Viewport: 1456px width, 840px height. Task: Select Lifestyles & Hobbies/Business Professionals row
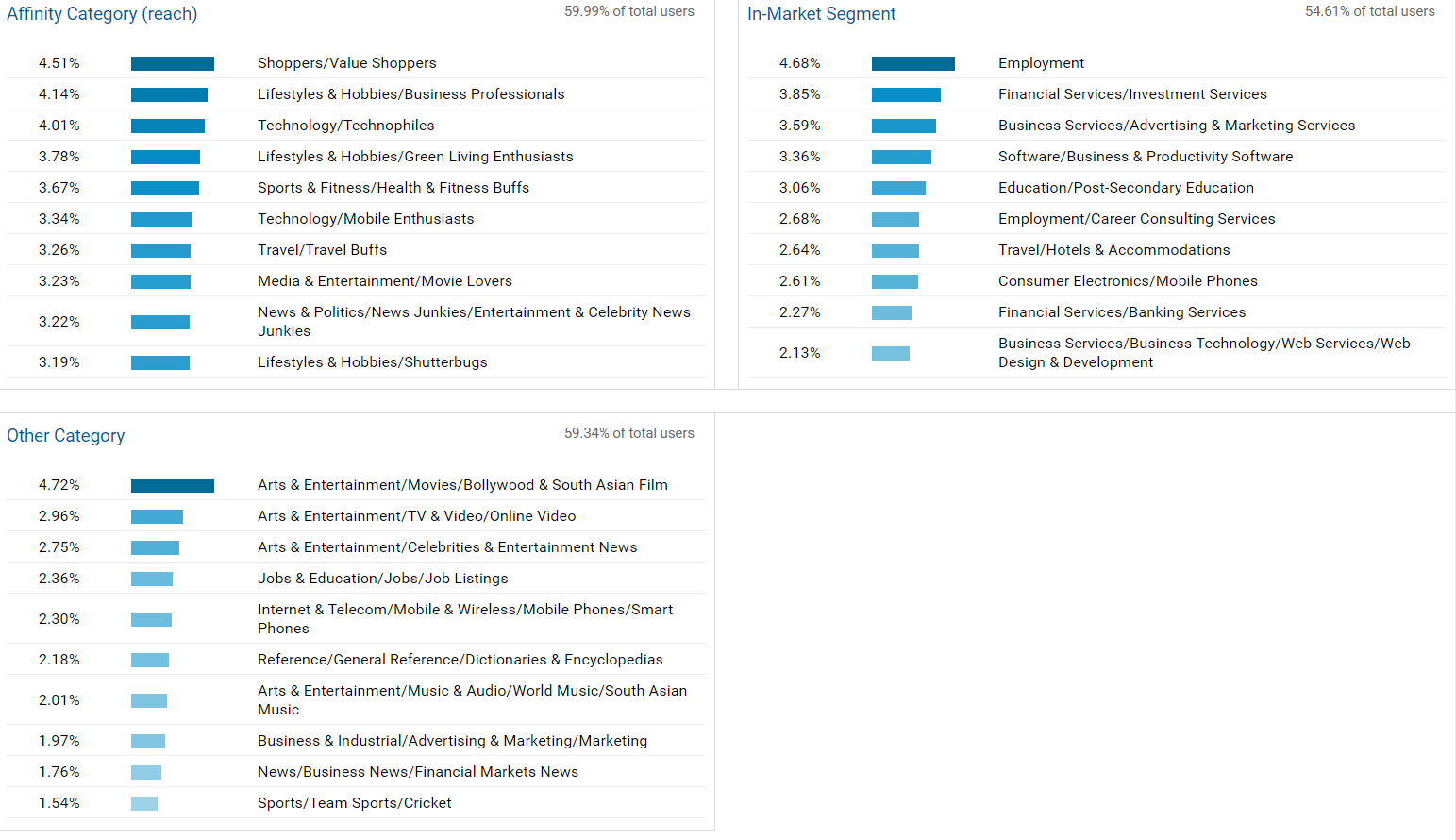[x=356, y=94]
